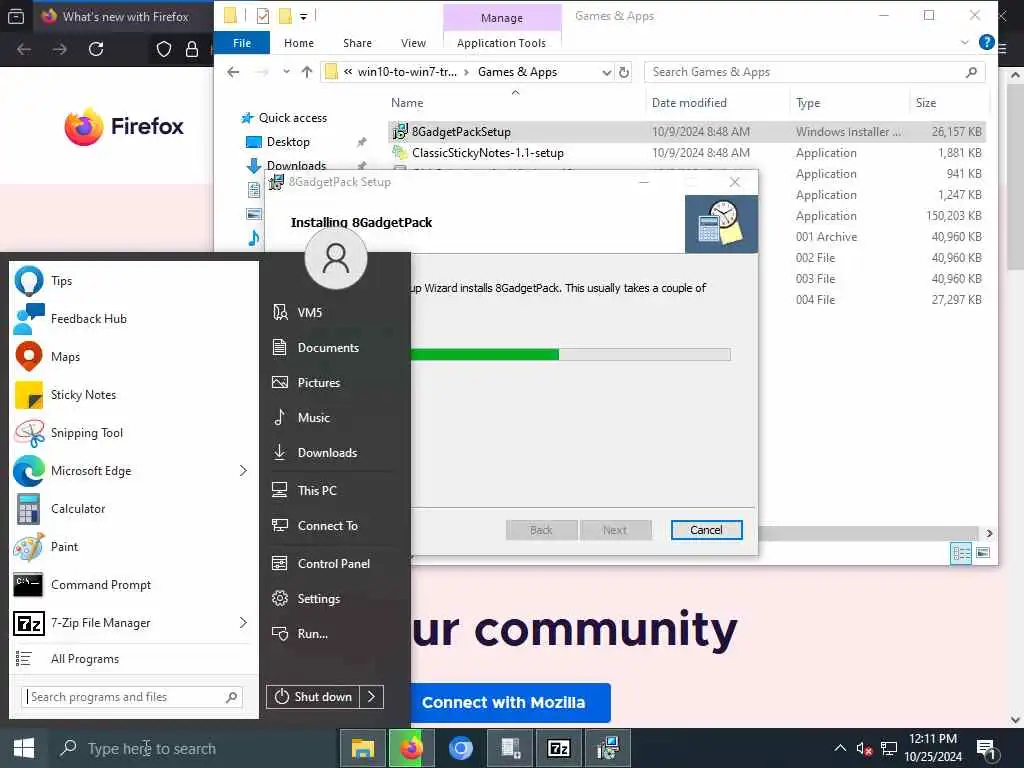Click the Shut down button
The width and height of the screenshot is (1024, 768).
pos(313,697)
